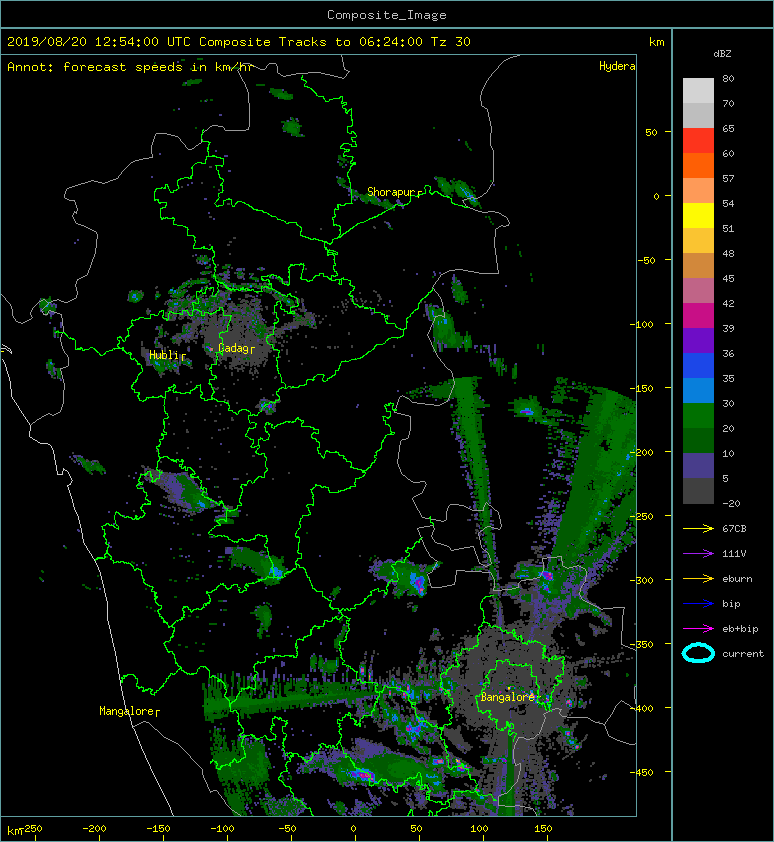Click the Composite_Image title text

click(387, 15)
